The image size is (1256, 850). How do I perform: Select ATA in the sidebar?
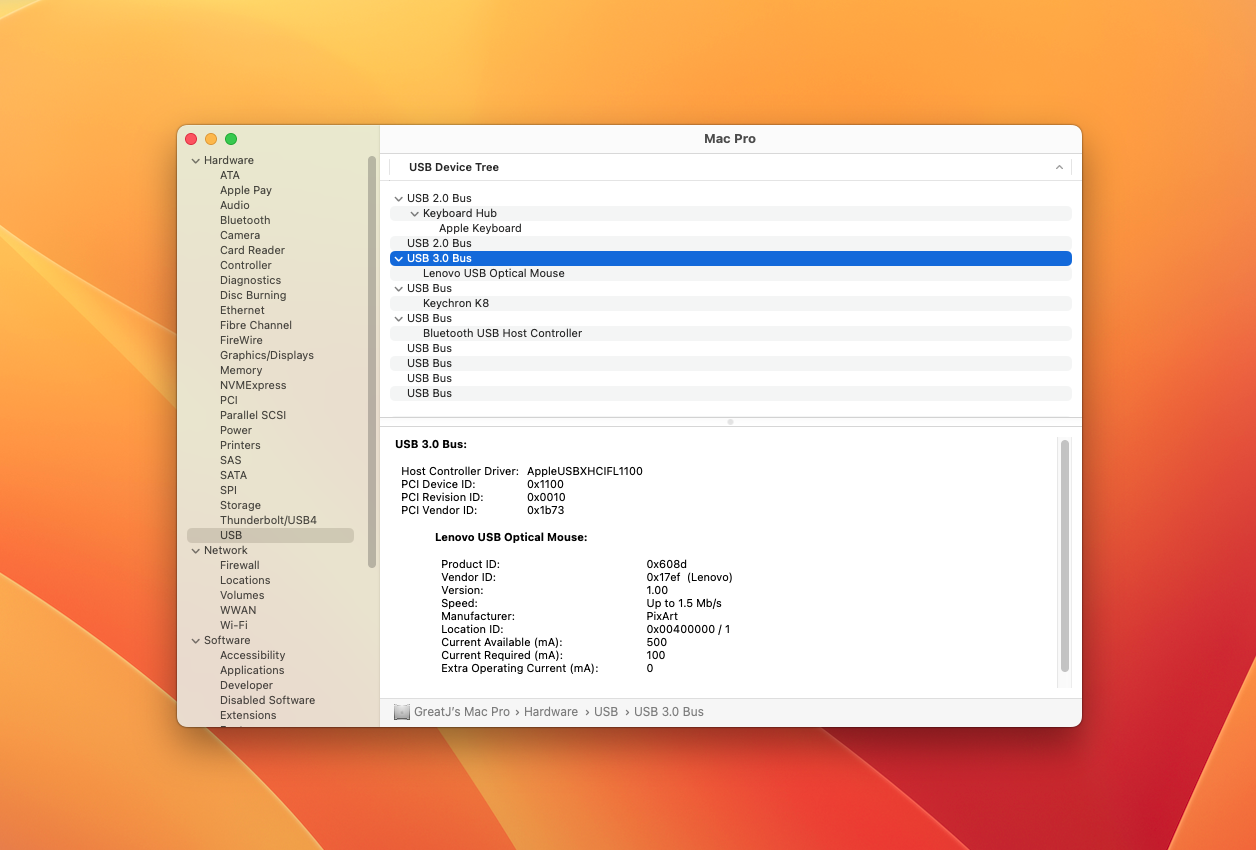click(230, 175)
